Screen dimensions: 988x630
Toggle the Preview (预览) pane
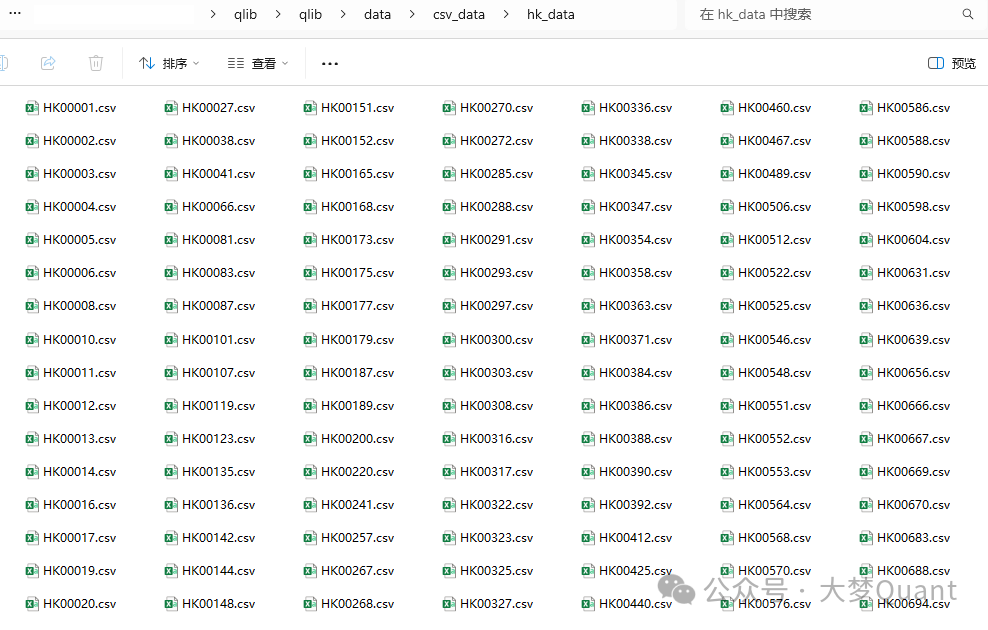pos(951,63)
